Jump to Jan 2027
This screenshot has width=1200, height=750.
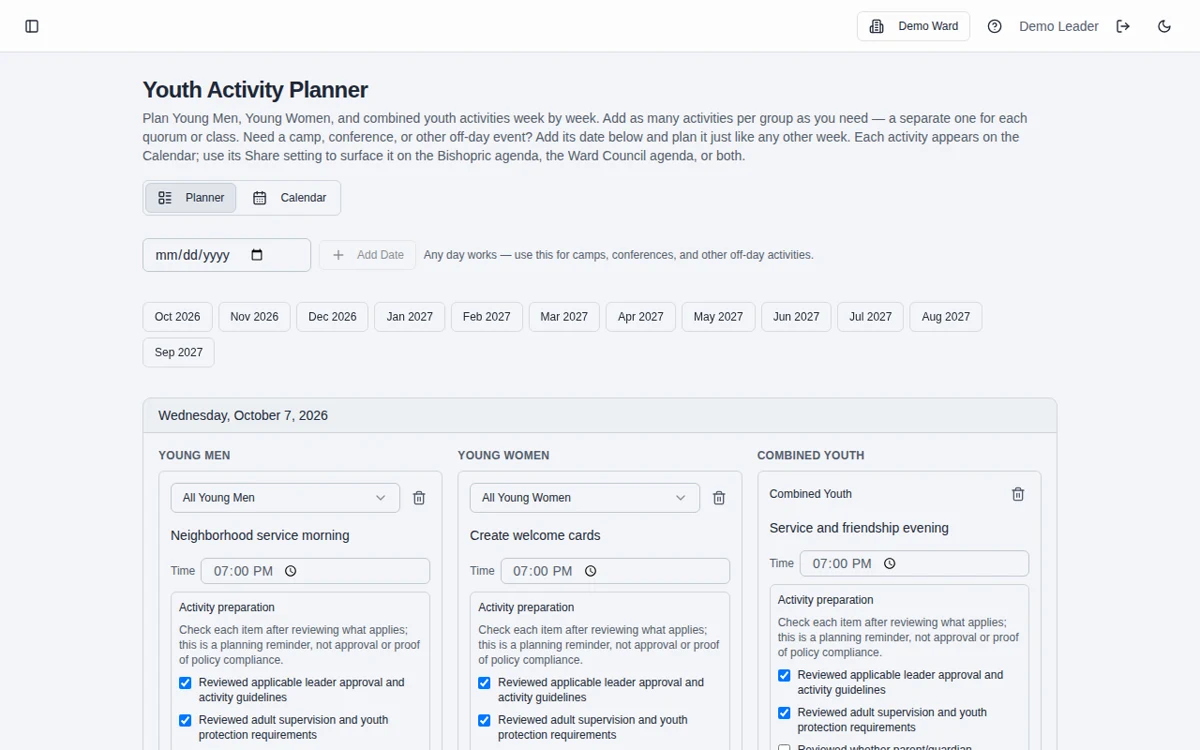[x=410, y=317]
